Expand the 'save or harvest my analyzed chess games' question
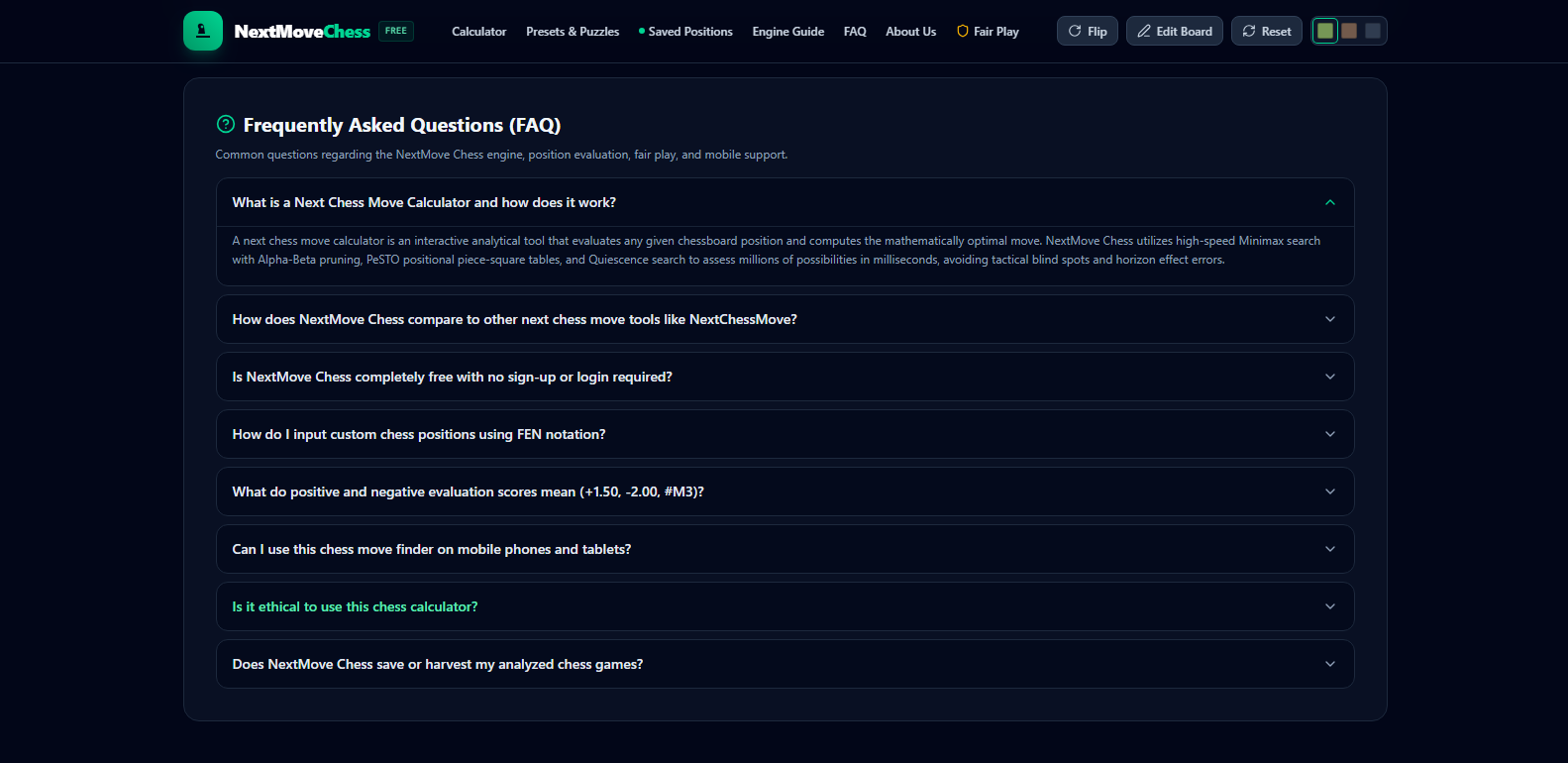Screen dimensions: 1568x763 [785, 664]
